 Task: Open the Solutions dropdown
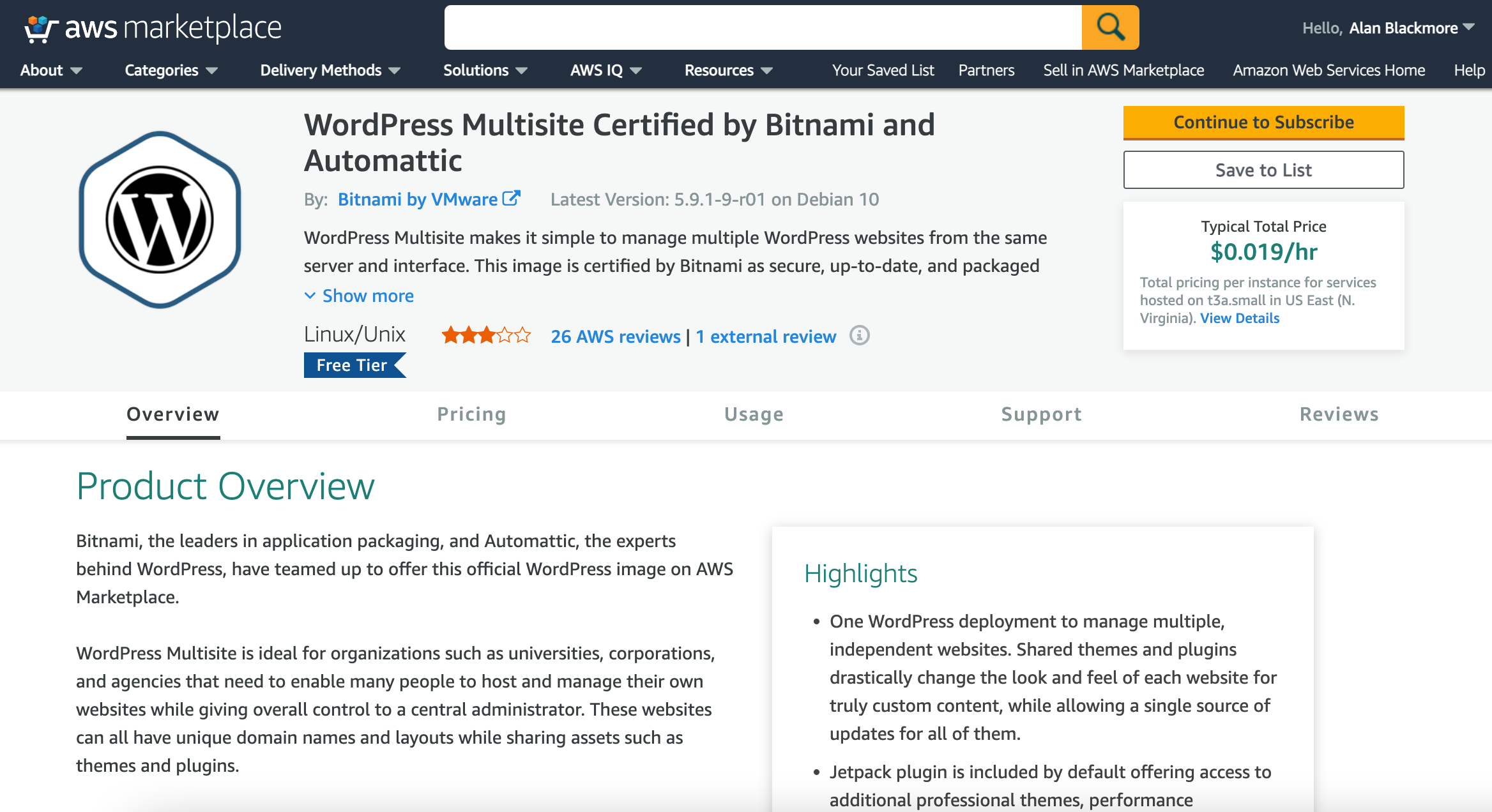pos(485,70)
